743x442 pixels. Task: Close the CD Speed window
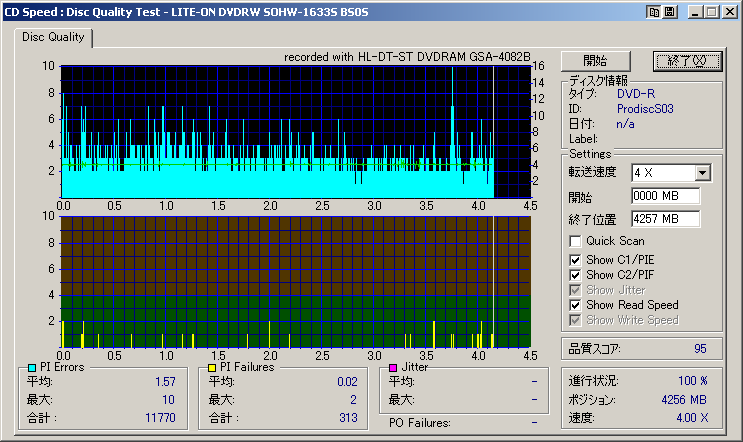(730, 12)
